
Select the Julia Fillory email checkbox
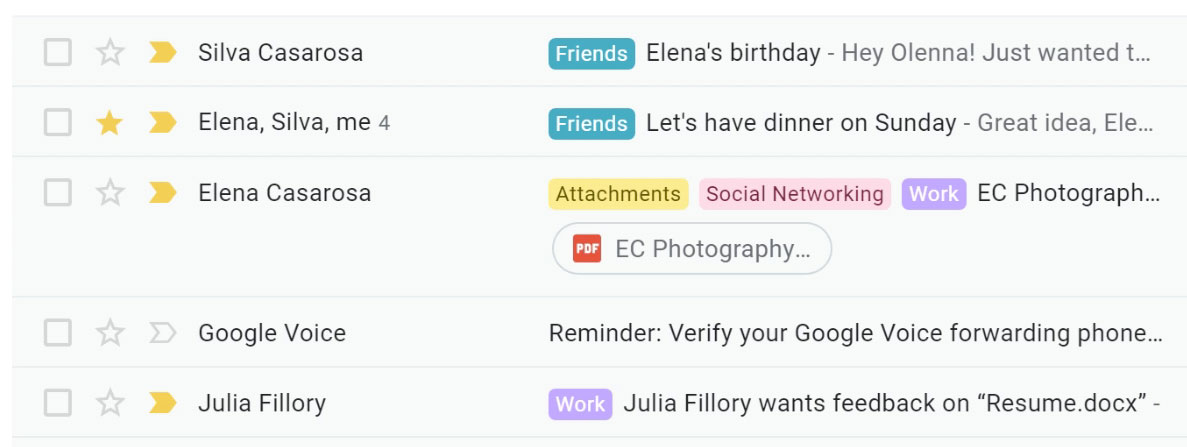point(58,403)
